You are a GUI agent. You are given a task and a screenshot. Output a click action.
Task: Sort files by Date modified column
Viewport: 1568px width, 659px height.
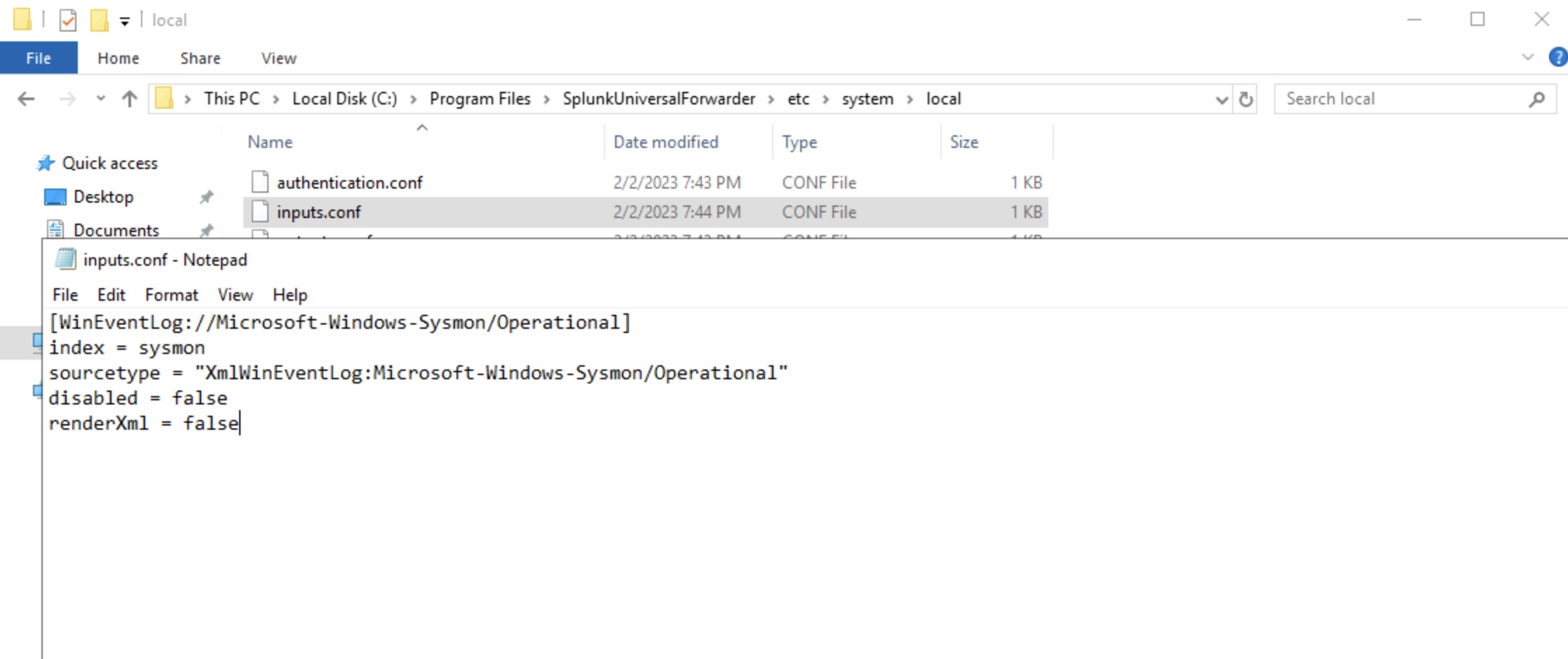tap(665, 142)
